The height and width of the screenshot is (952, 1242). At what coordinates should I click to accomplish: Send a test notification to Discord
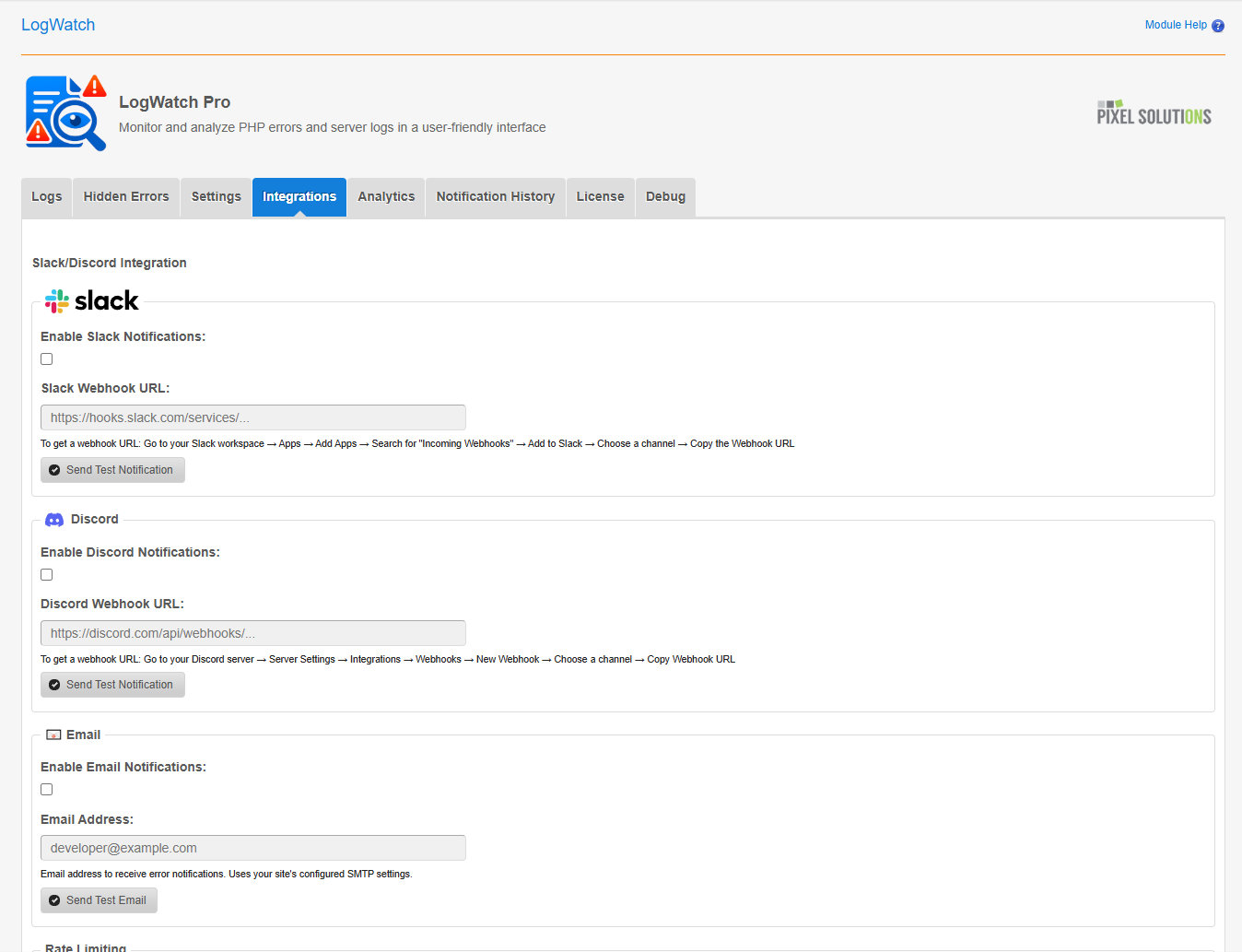click(112, 685)
